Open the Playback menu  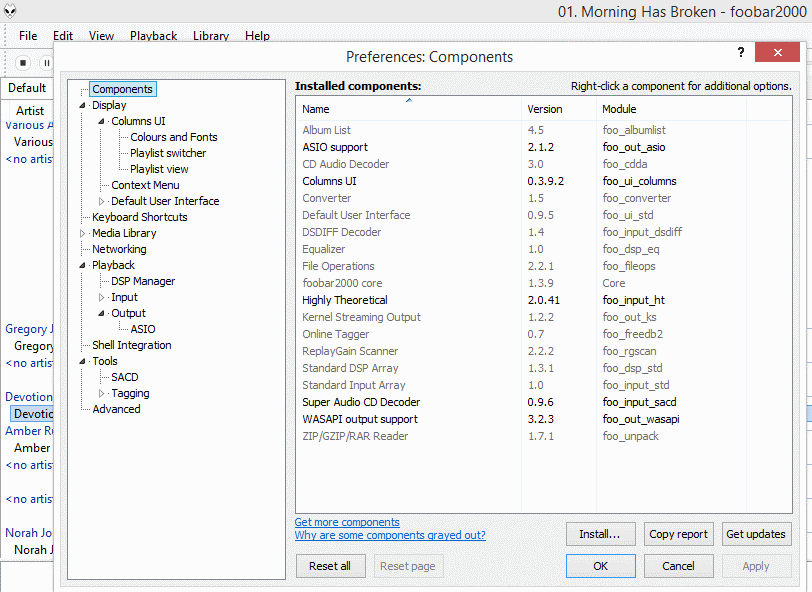153,36
